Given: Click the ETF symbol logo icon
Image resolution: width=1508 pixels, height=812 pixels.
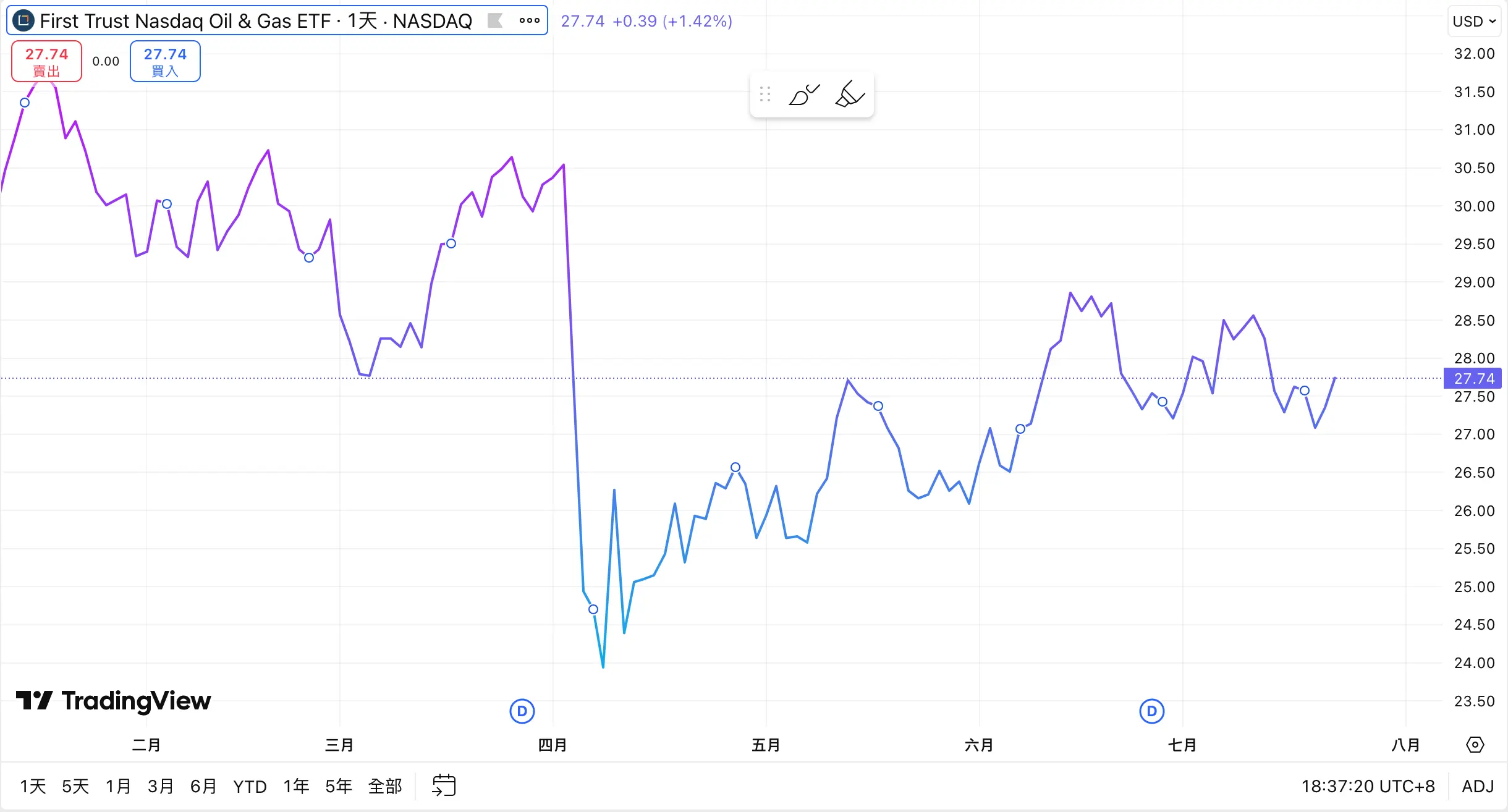Looking at the screenshot, I should 23,21.
